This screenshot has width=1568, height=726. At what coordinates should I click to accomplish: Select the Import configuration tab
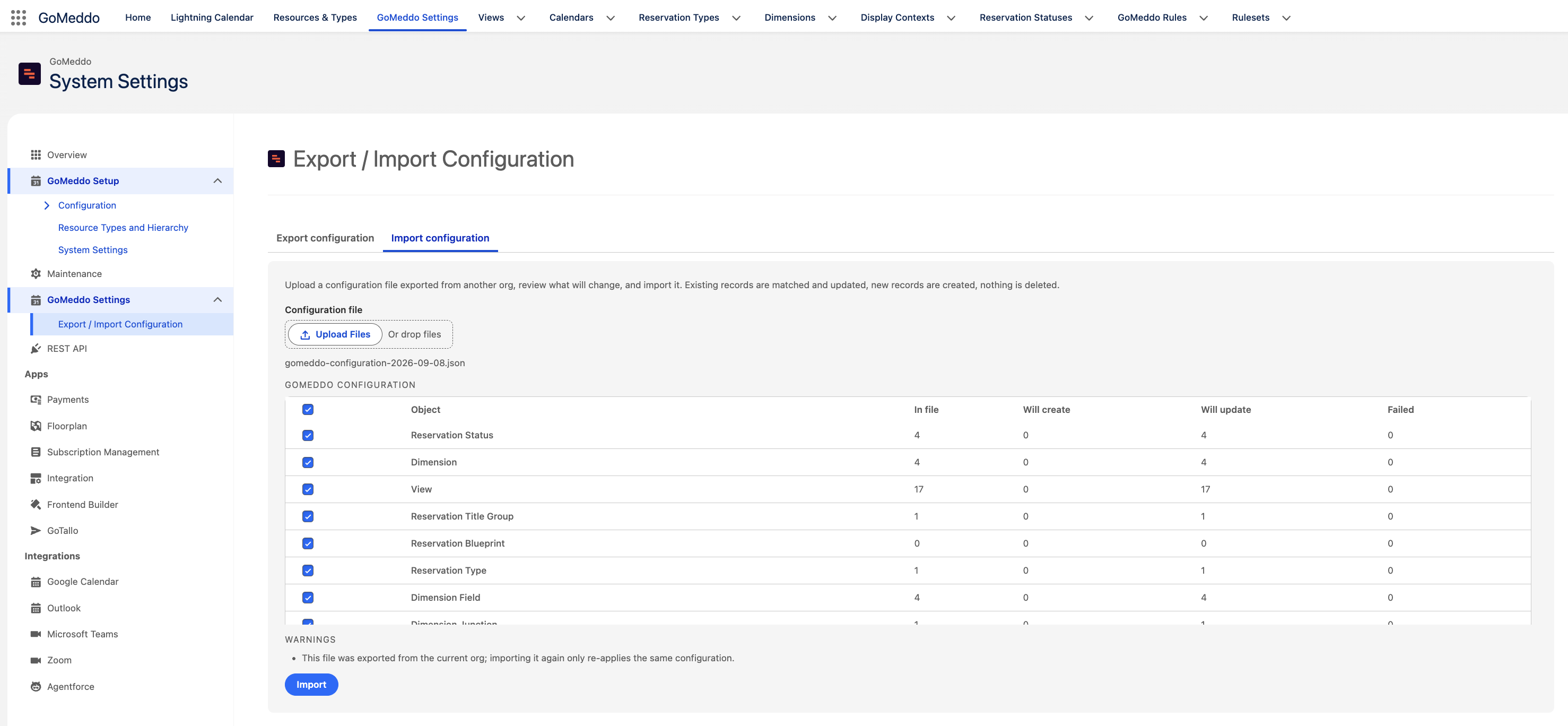click(440, 238)
